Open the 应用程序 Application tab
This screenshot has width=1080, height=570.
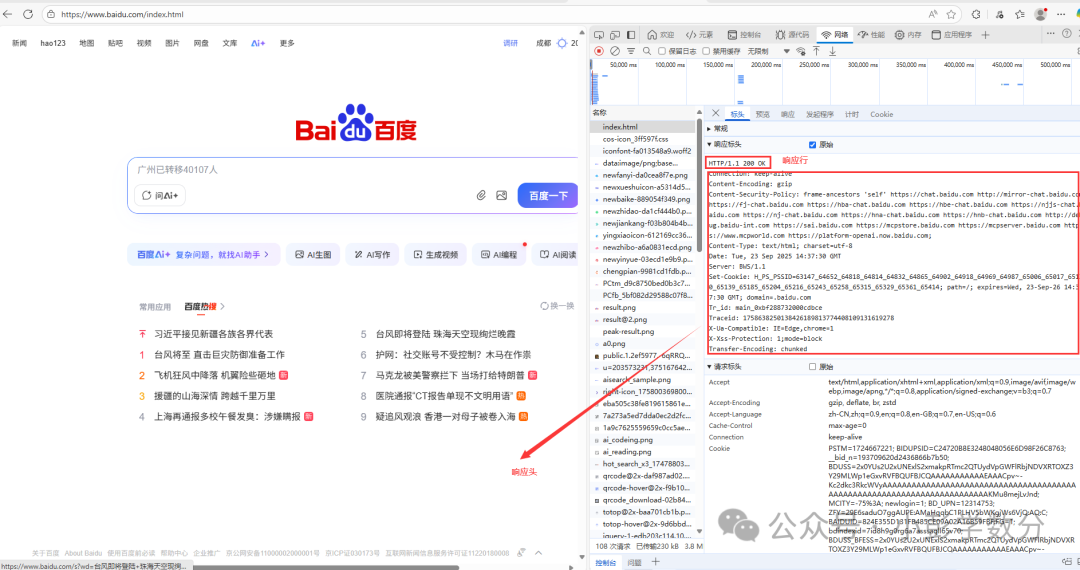point(952,34)
